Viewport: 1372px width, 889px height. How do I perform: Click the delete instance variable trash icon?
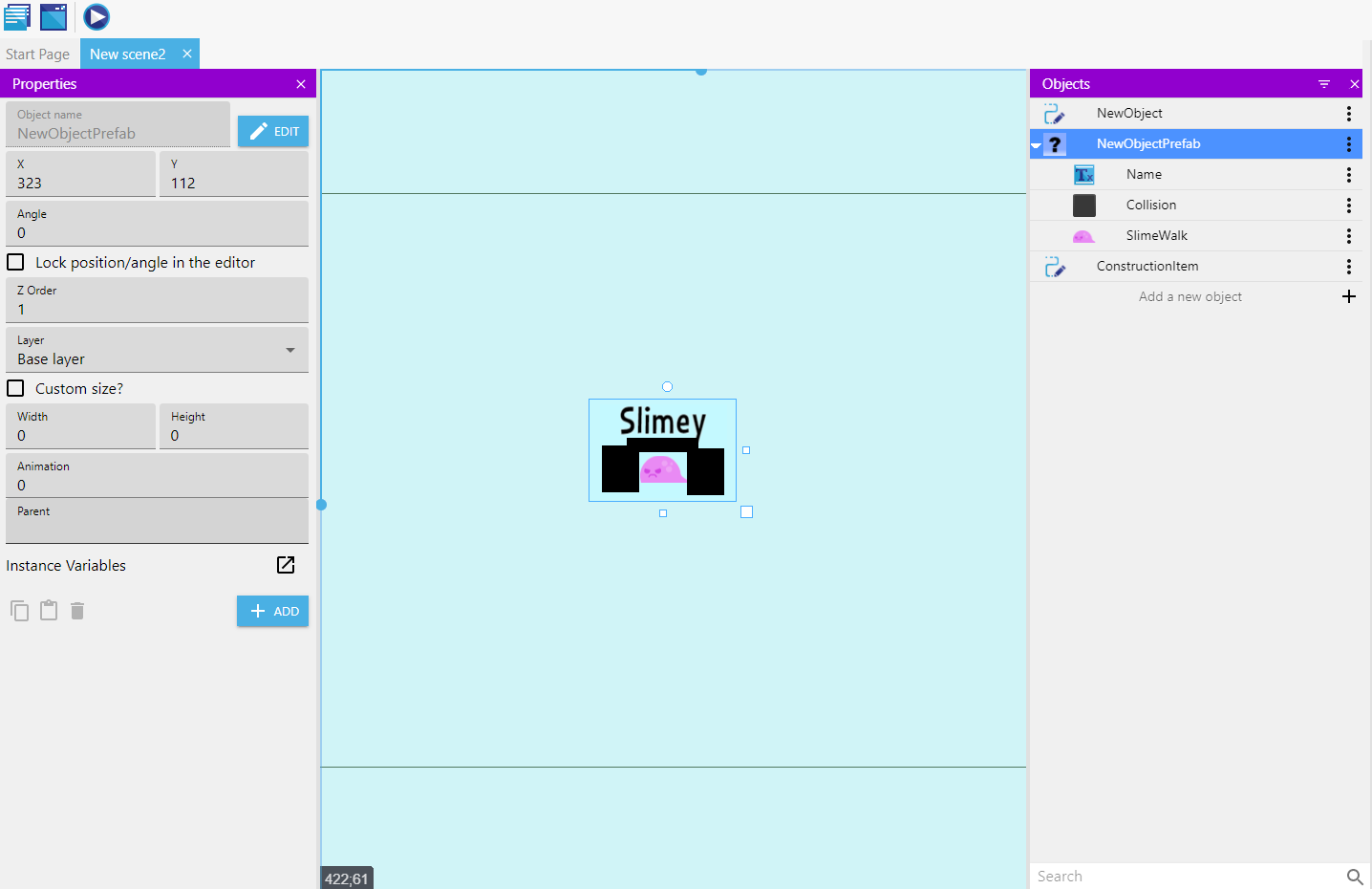pyautogui.click(x=76, y=610)
